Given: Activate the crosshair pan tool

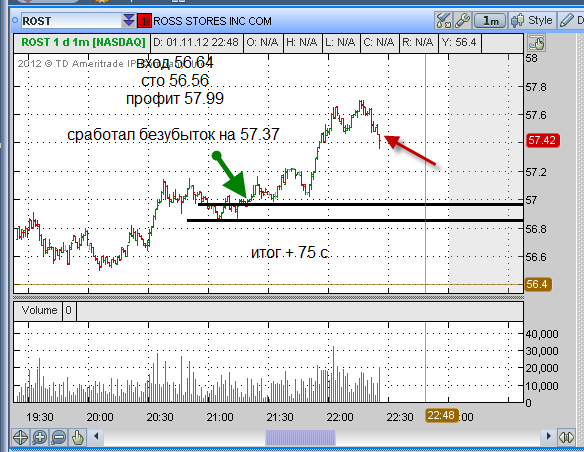Looking at the screenshot, I should coord(20,437).
